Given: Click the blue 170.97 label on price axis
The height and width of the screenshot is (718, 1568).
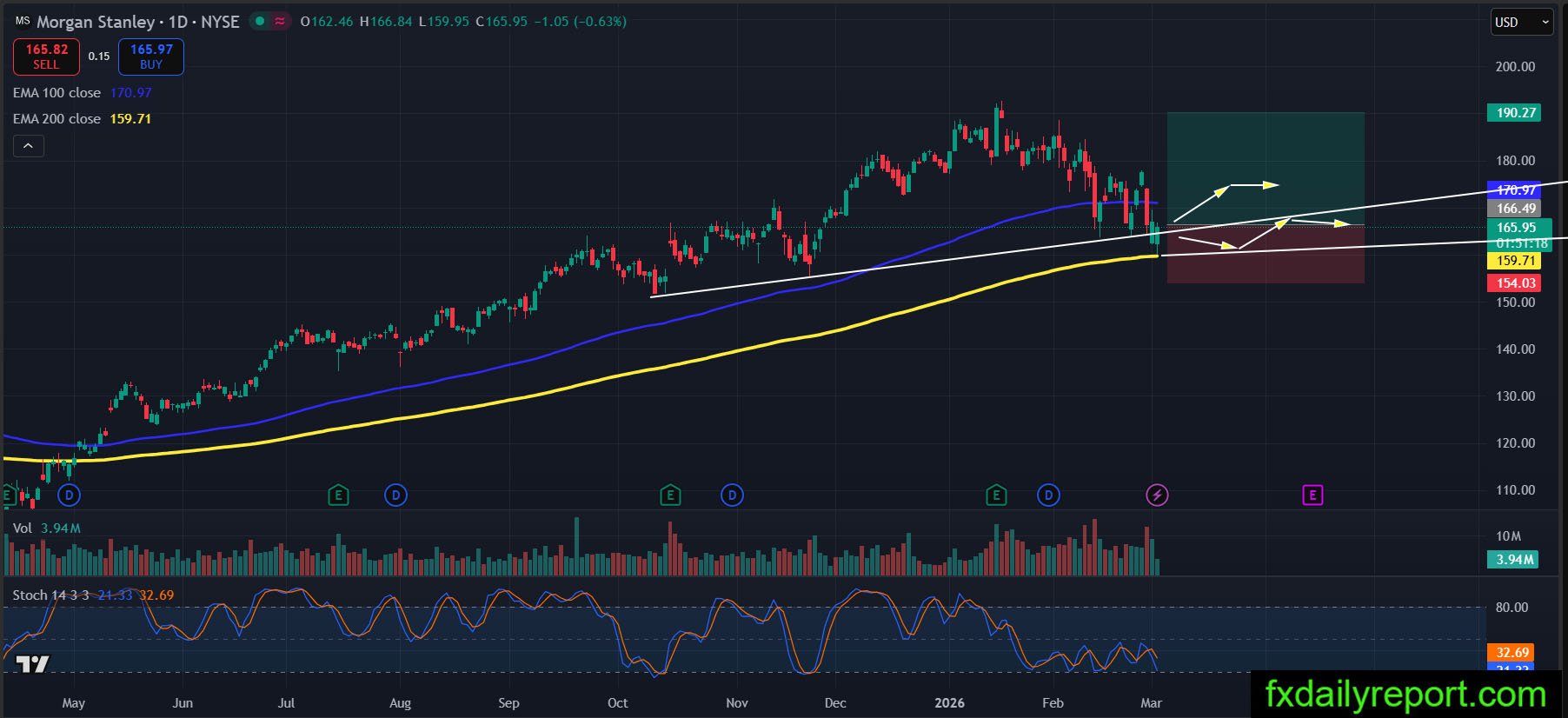Looking at the screenshot, I should click(1515, 189).
